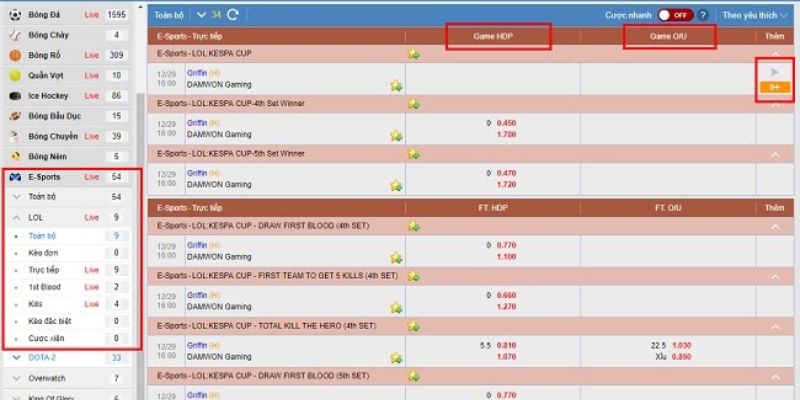Star the Griffin match under LOL:KESPA CUP
The width and height of the screenshot is (800, 400).
[396, 86]
